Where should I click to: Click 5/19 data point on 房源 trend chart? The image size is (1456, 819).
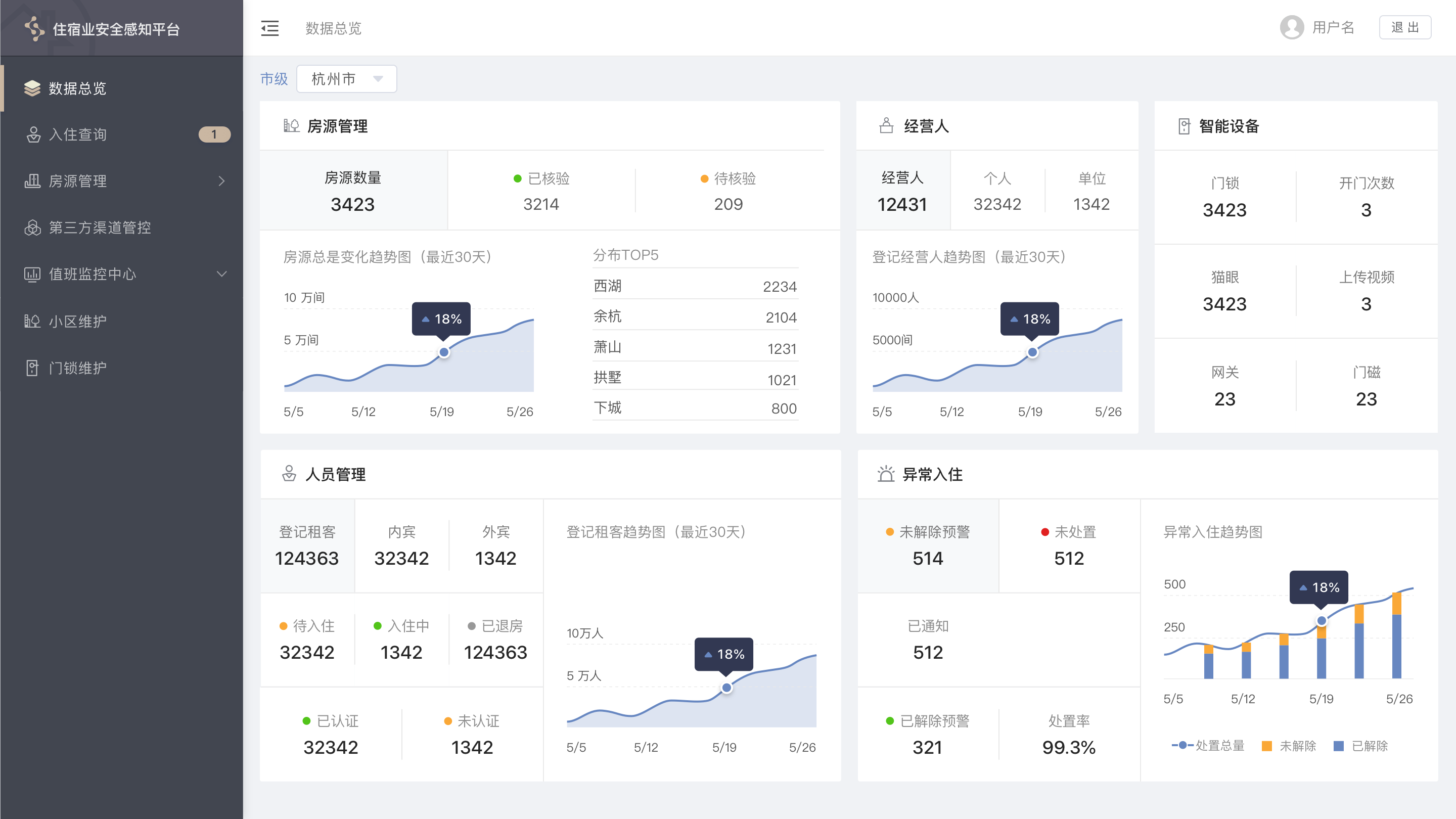[x=444, y=352]
